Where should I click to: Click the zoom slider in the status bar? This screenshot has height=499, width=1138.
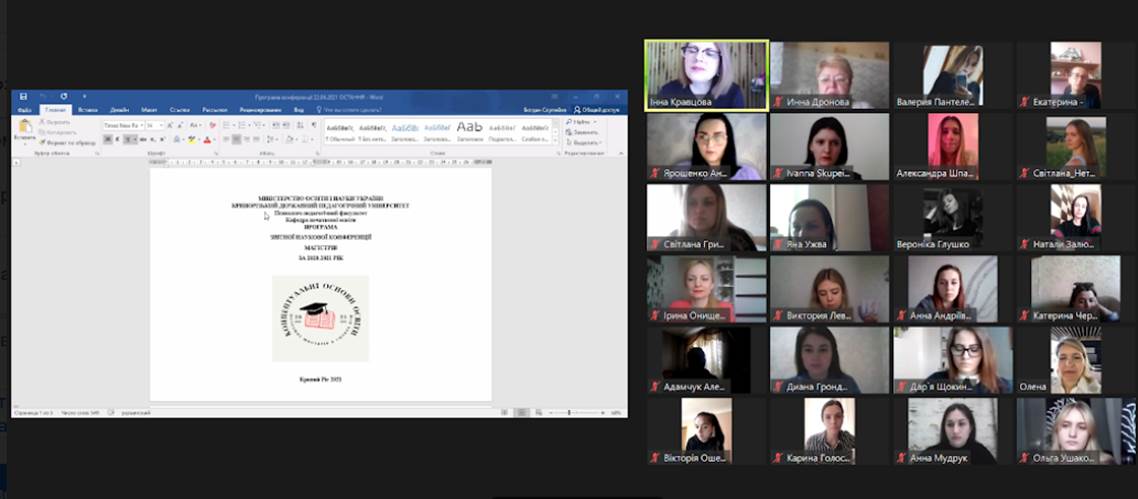pos(569,412)
